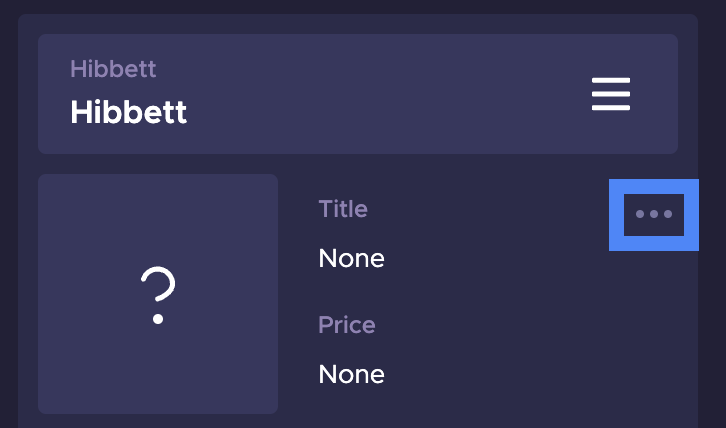Image resolution: width=726 pixels, height=428 pixels.
Task: Expand the item actions via ellipsis icon
Action: pyautogui.click(x=654, y=214)
